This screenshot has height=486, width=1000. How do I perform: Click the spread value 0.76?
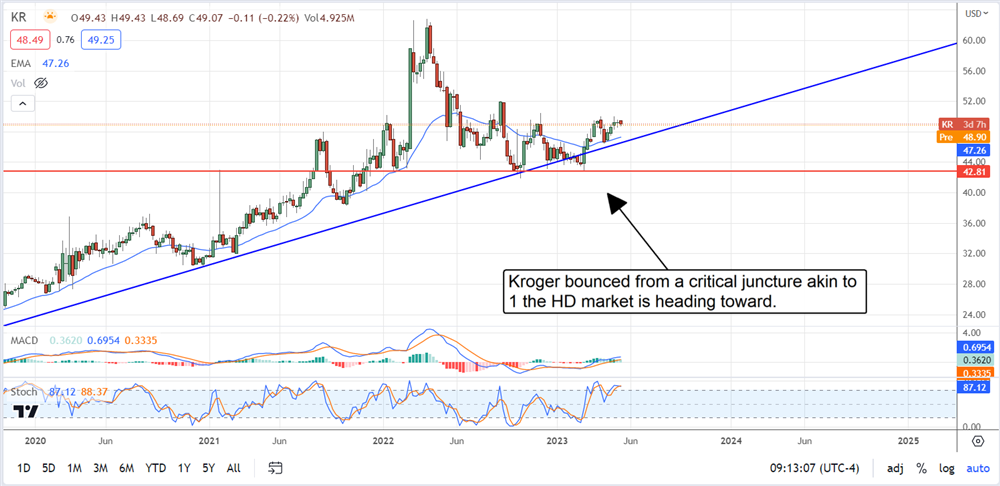65,40
